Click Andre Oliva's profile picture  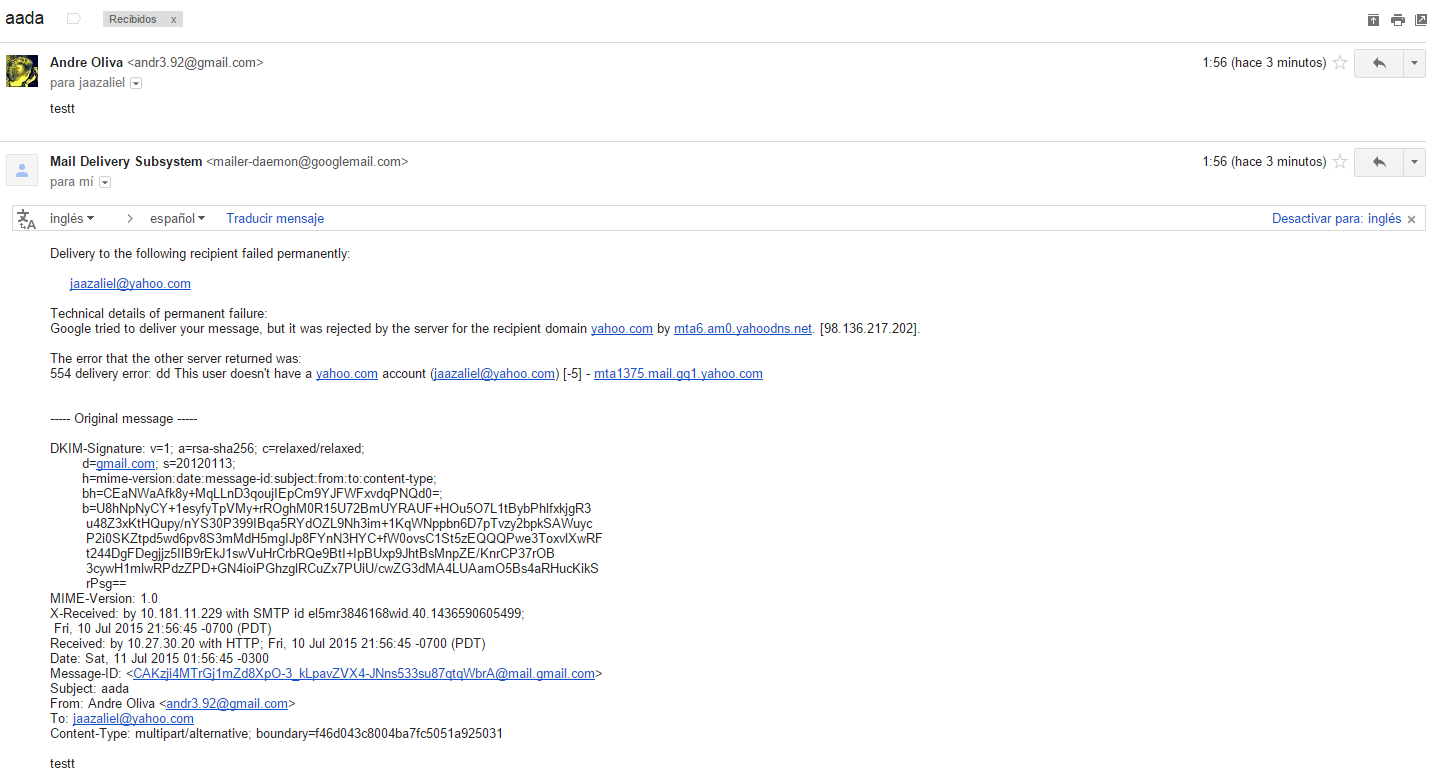pyautogui.click(x=22, y=70)
